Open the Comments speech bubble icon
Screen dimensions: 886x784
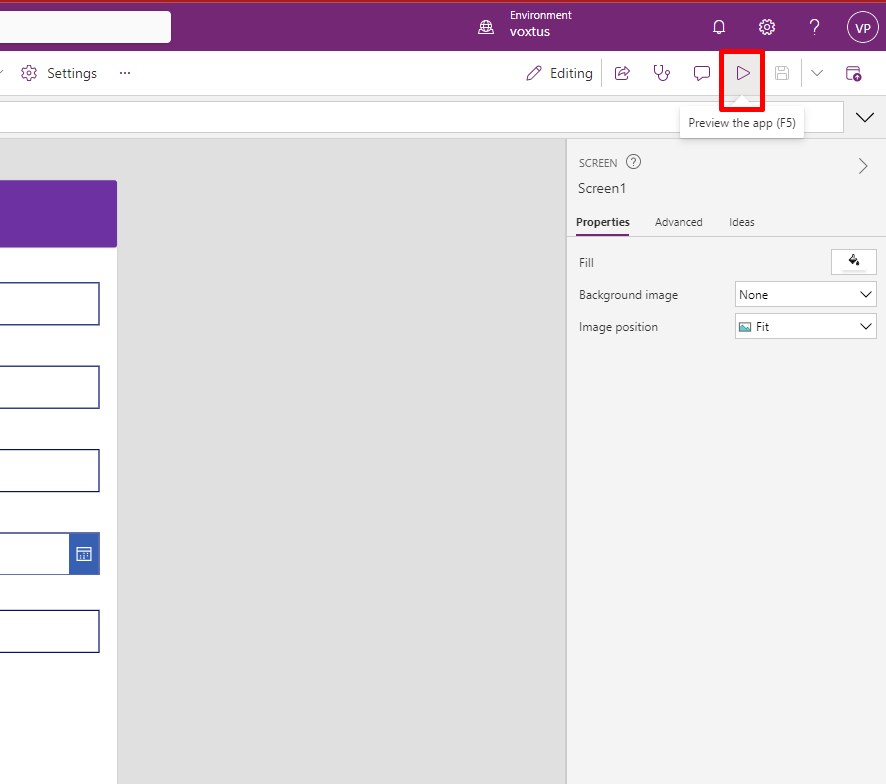pyautogui.click(x=702, y=73)
